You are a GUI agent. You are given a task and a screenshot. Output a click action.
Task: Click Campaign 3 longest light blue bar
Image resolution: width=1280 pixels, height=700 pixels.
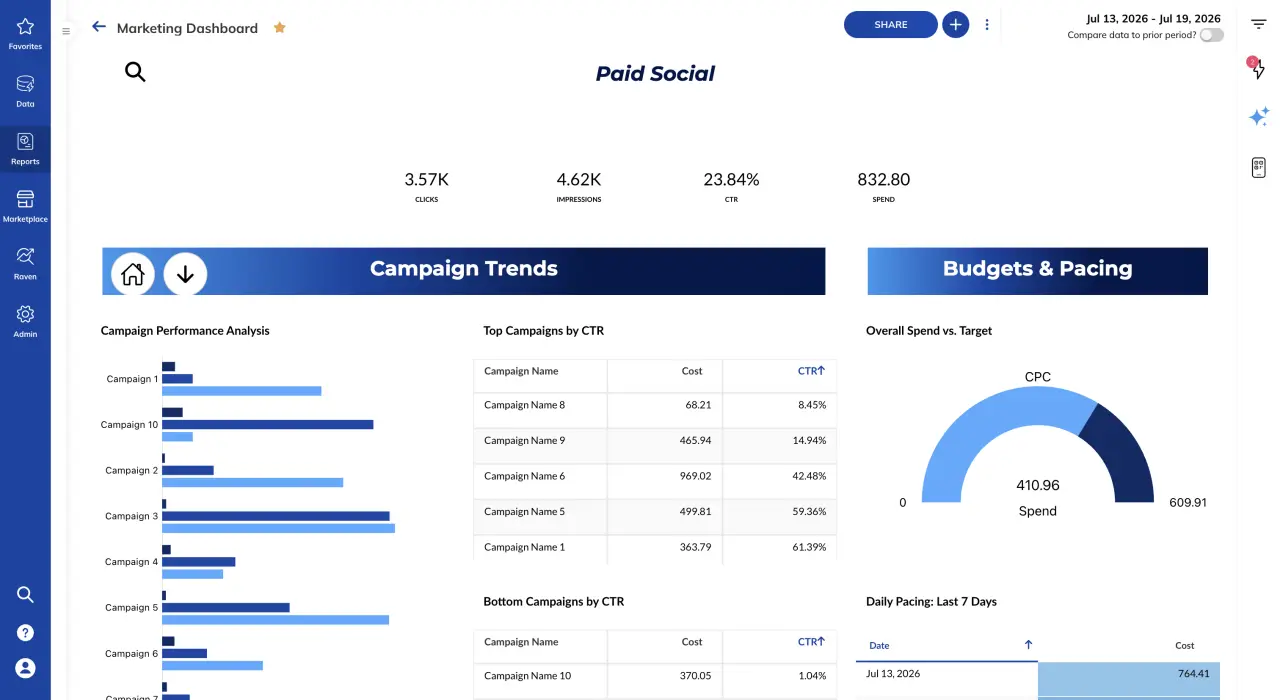(x=278, y=528)
